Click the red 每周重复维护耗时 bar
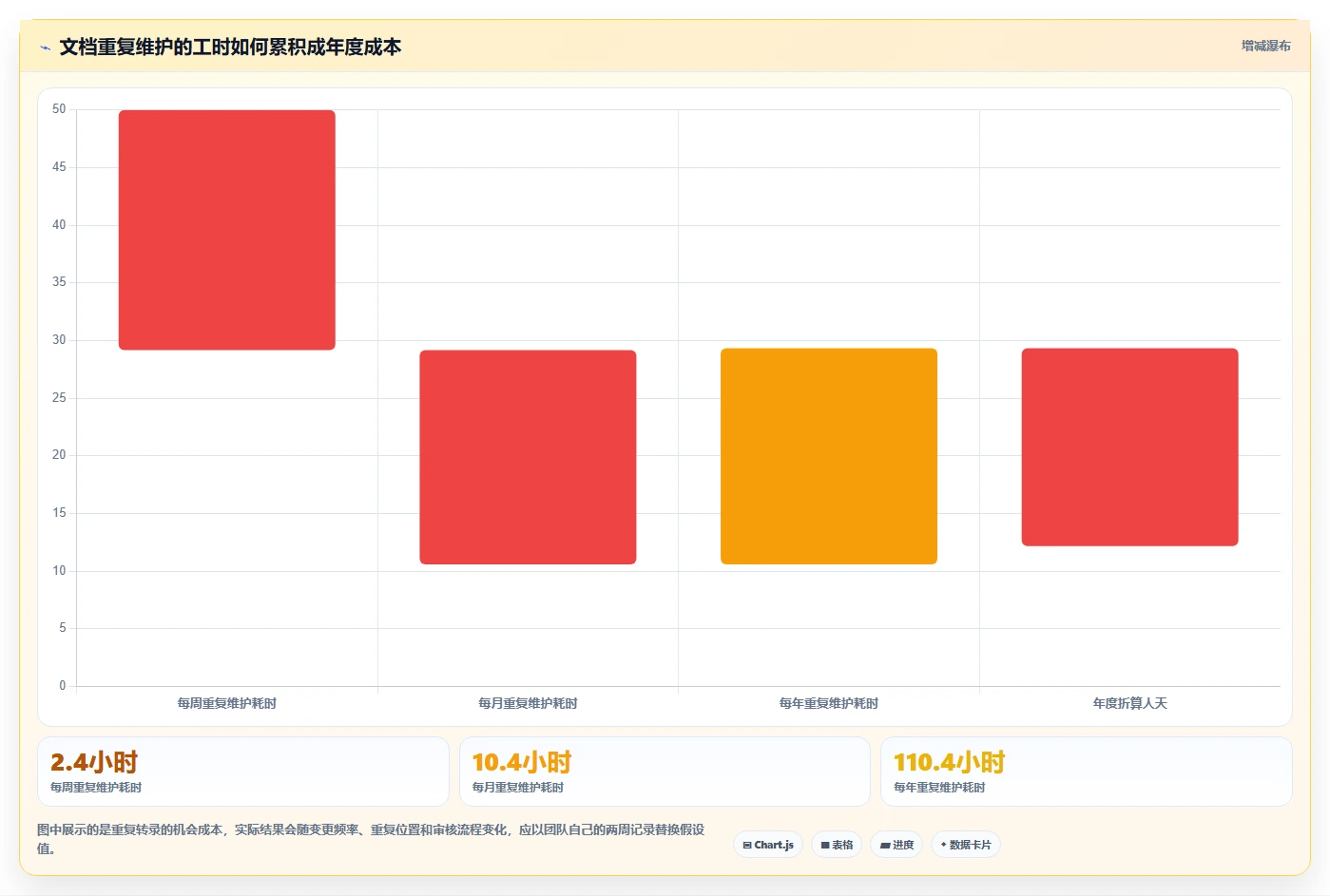 (x=226, y=230)
